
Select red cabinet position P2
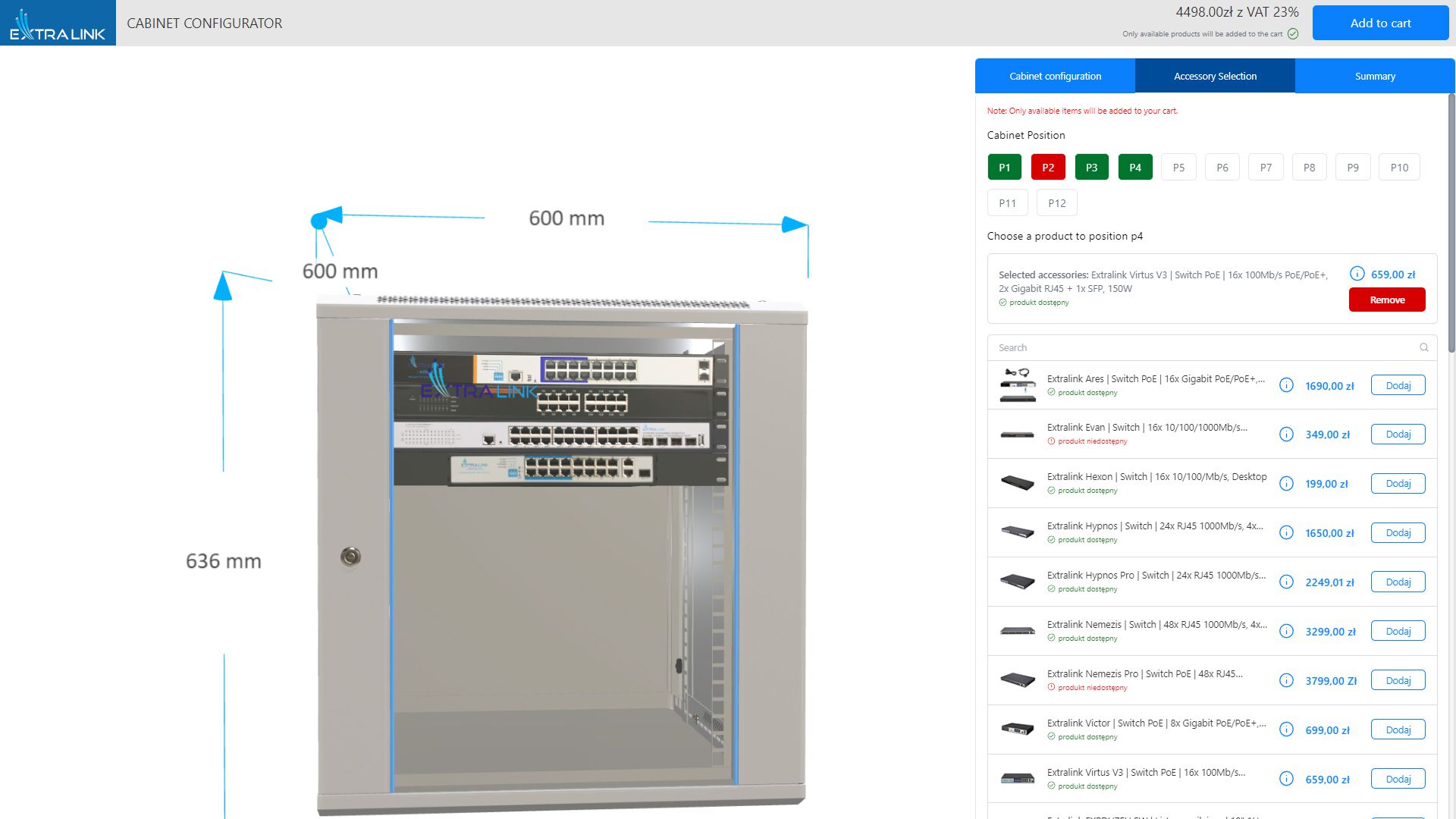click(1048, 168)
